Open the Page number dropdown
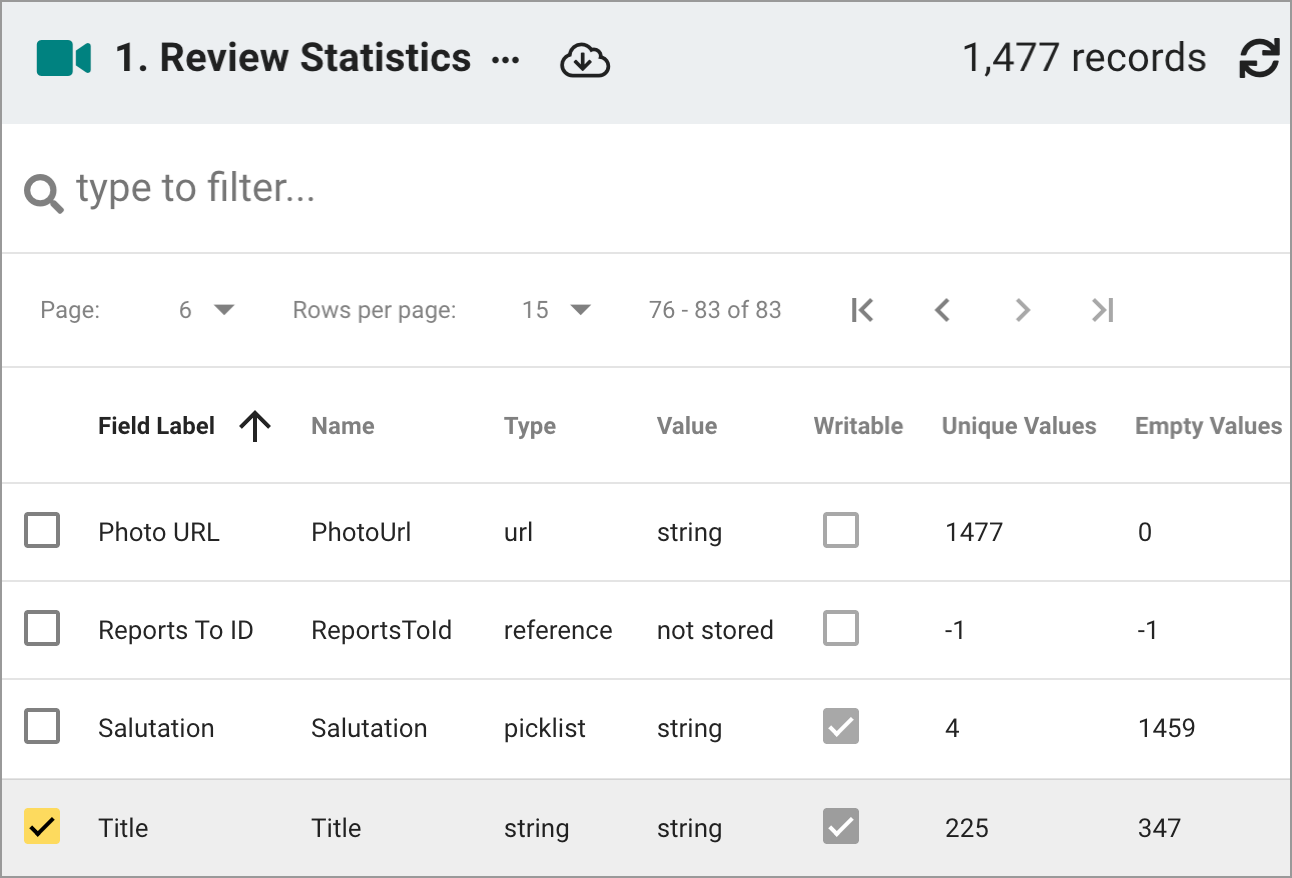This screenshot has width=1292, height=878. [206, 310]
